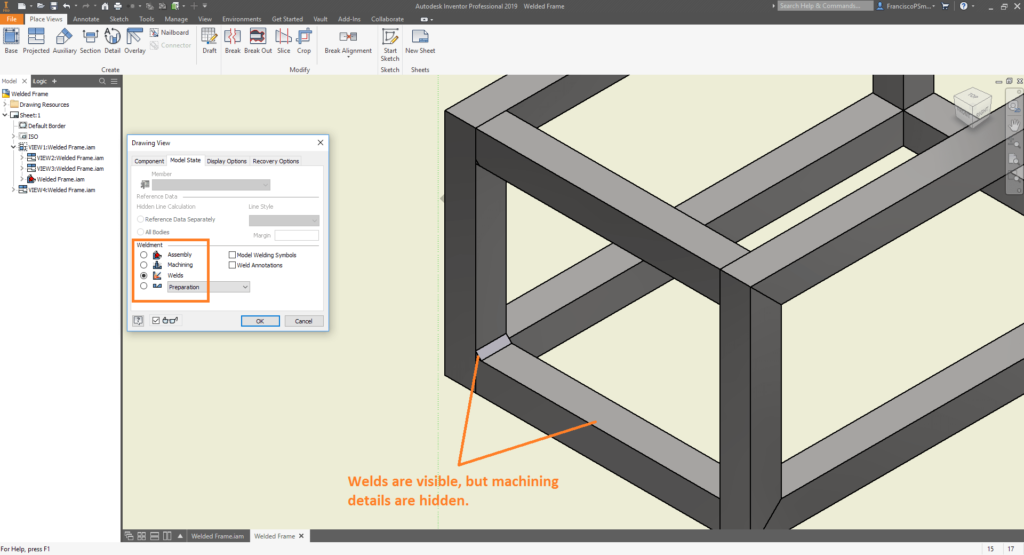Viewport: 1024px width, 555px height.
Task: Open the Manage ribbon tab
Action: 176,19
